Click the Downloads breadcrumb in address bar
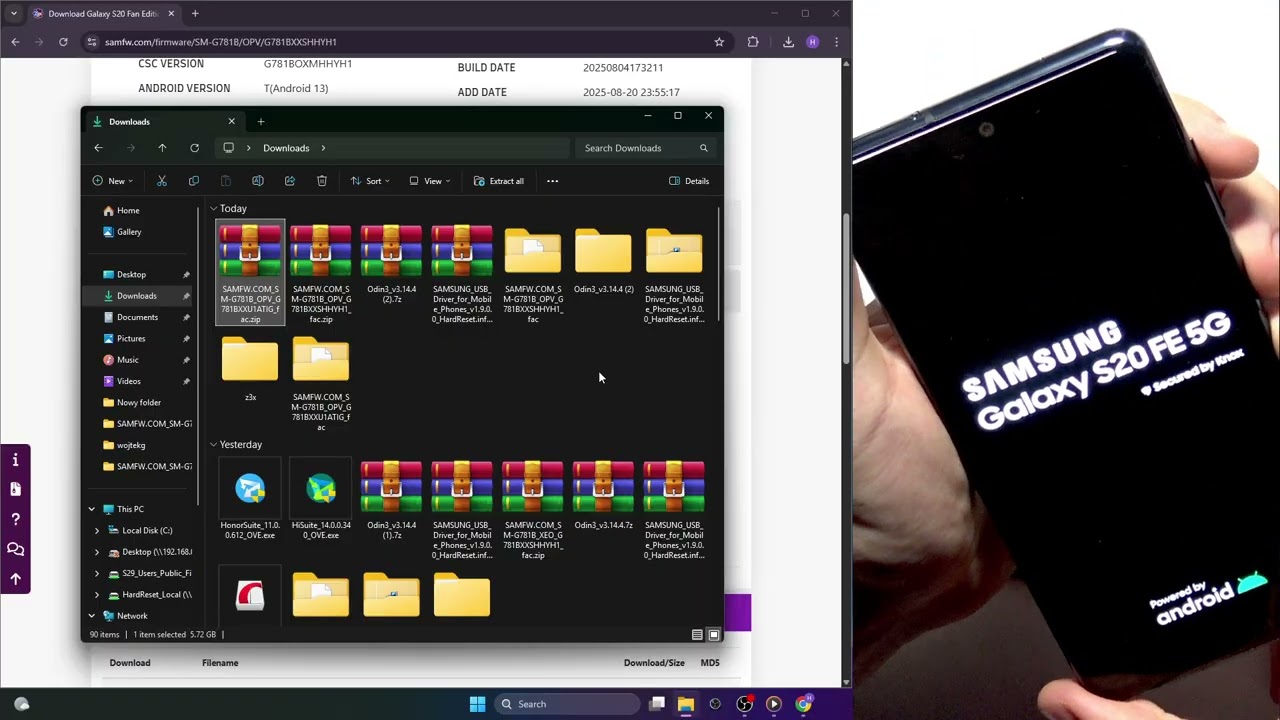 286,148
